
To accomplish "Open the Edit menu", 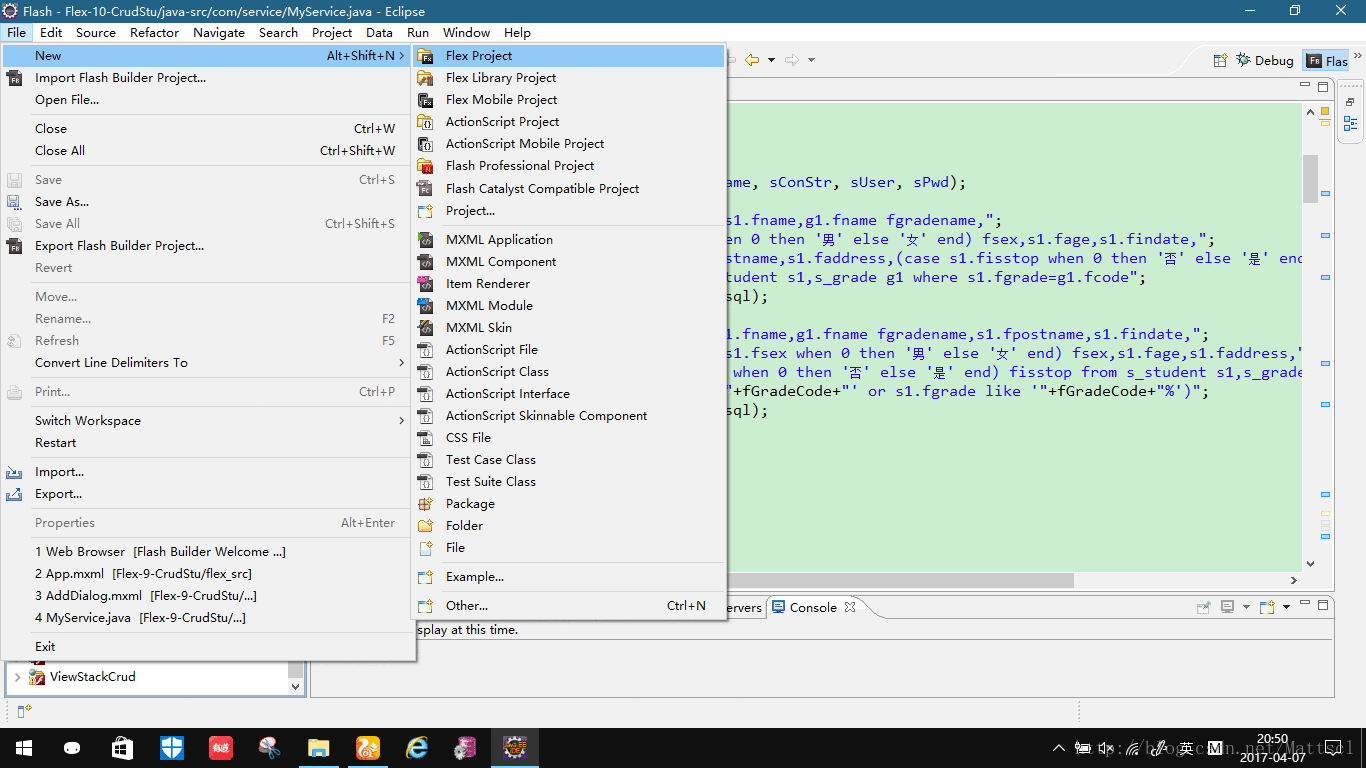I will click(51, 32).
